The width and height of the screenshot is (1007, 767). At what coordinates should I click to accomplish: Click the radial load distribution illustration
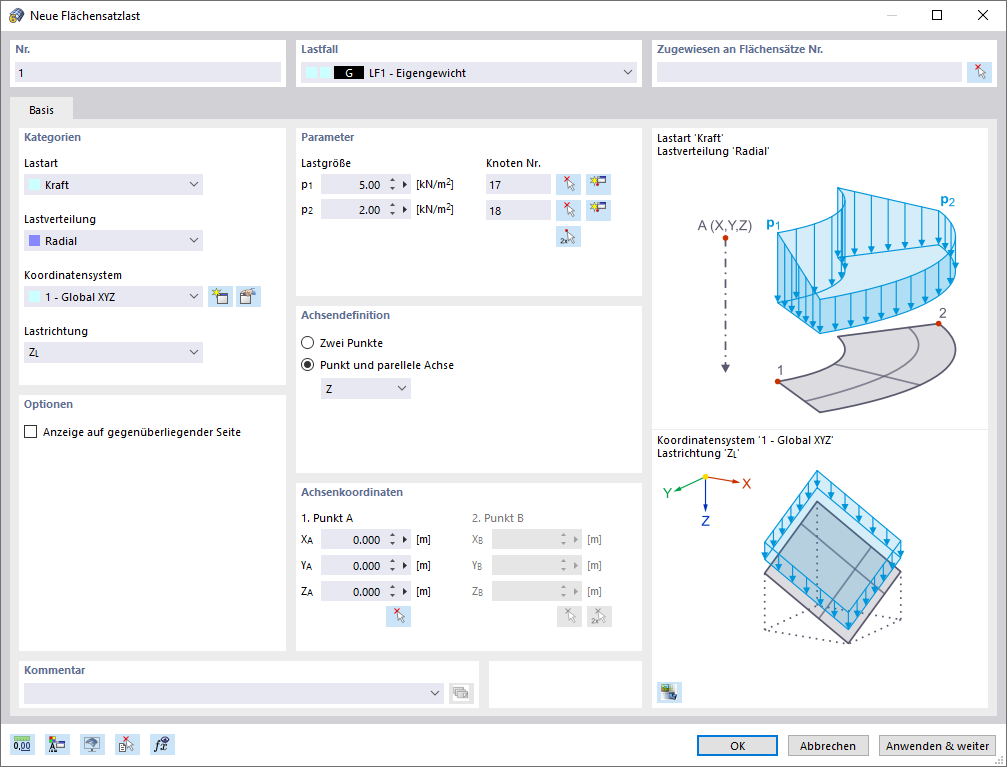828,299
